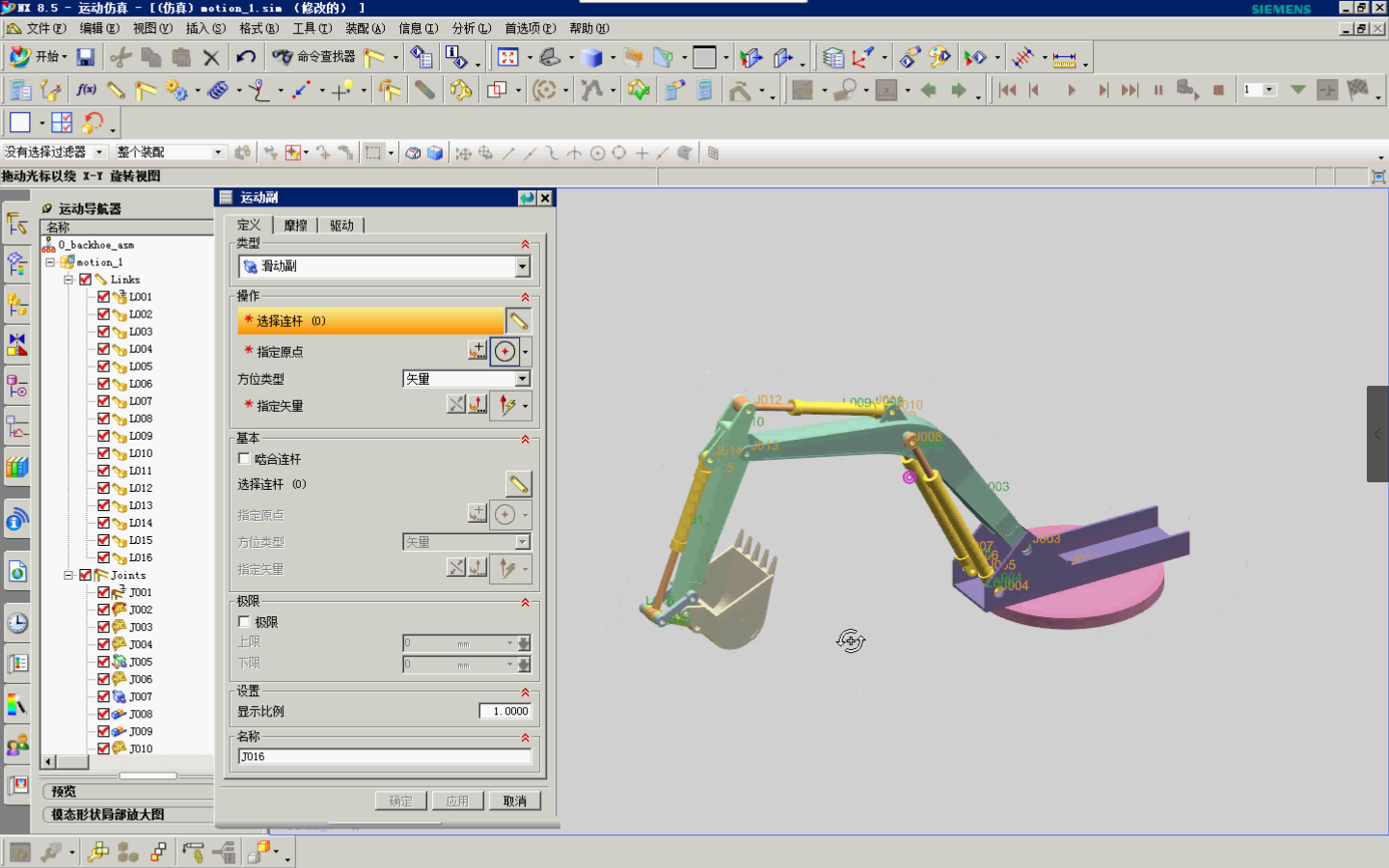This screenshot has height=868, width=1389.
Task: Click the Delete X icon in the toolbar
Action: pos(211,57)
